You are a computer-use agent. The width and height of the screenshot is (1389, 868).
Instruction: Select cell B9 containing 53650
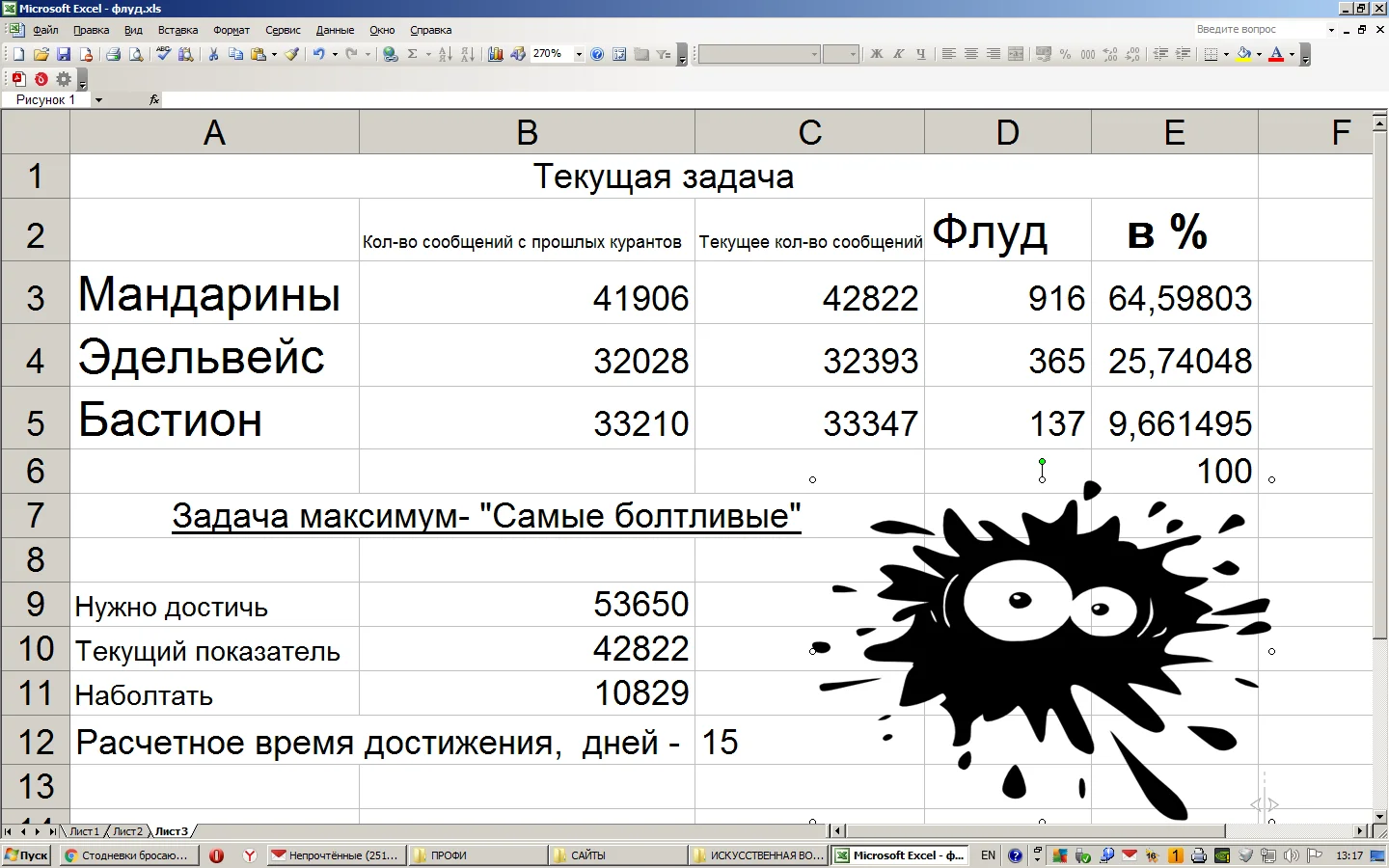(527, 605)
